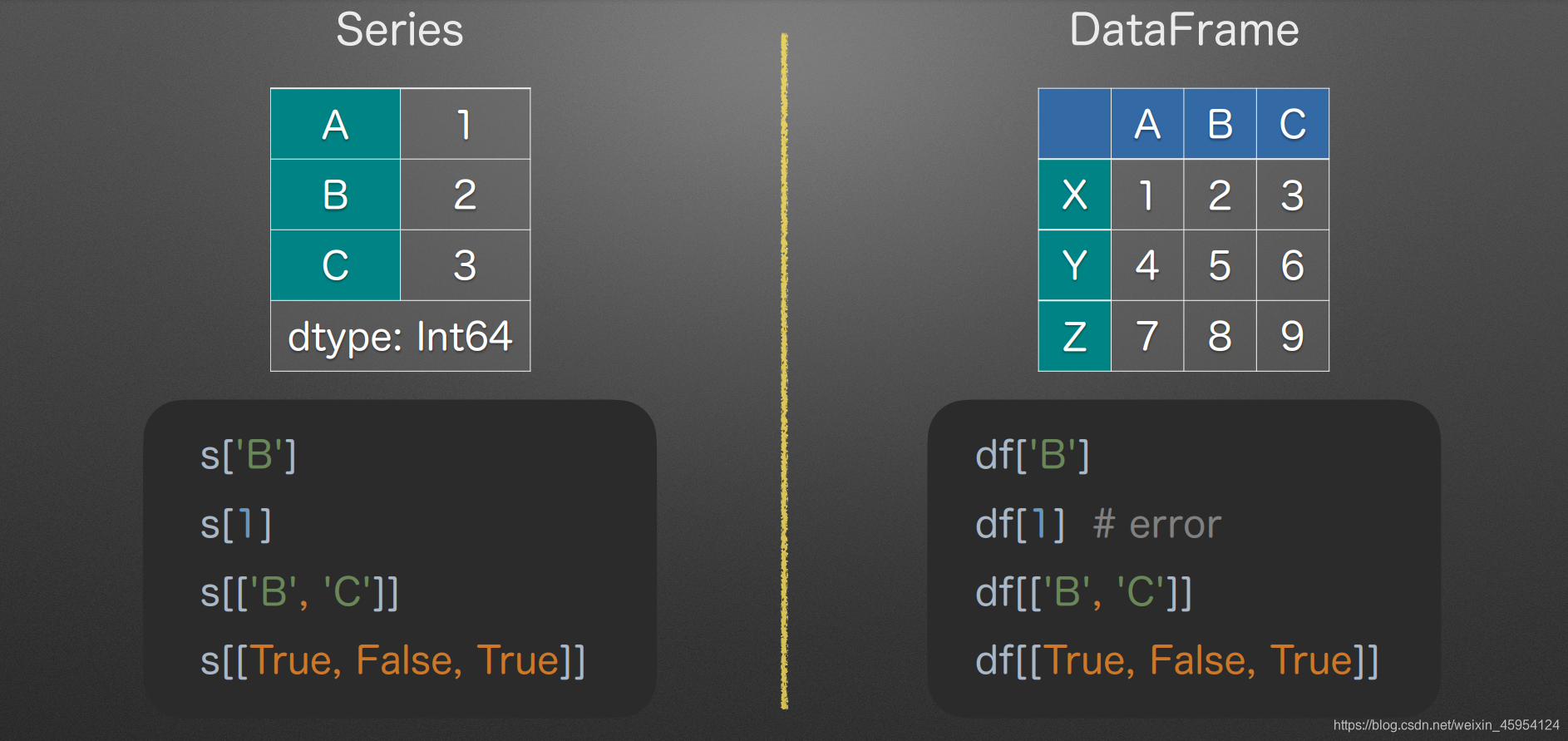Select the DataFrame row label 'X'
This screenshot has height=741, width=1568.
[x=1075, y=195]
